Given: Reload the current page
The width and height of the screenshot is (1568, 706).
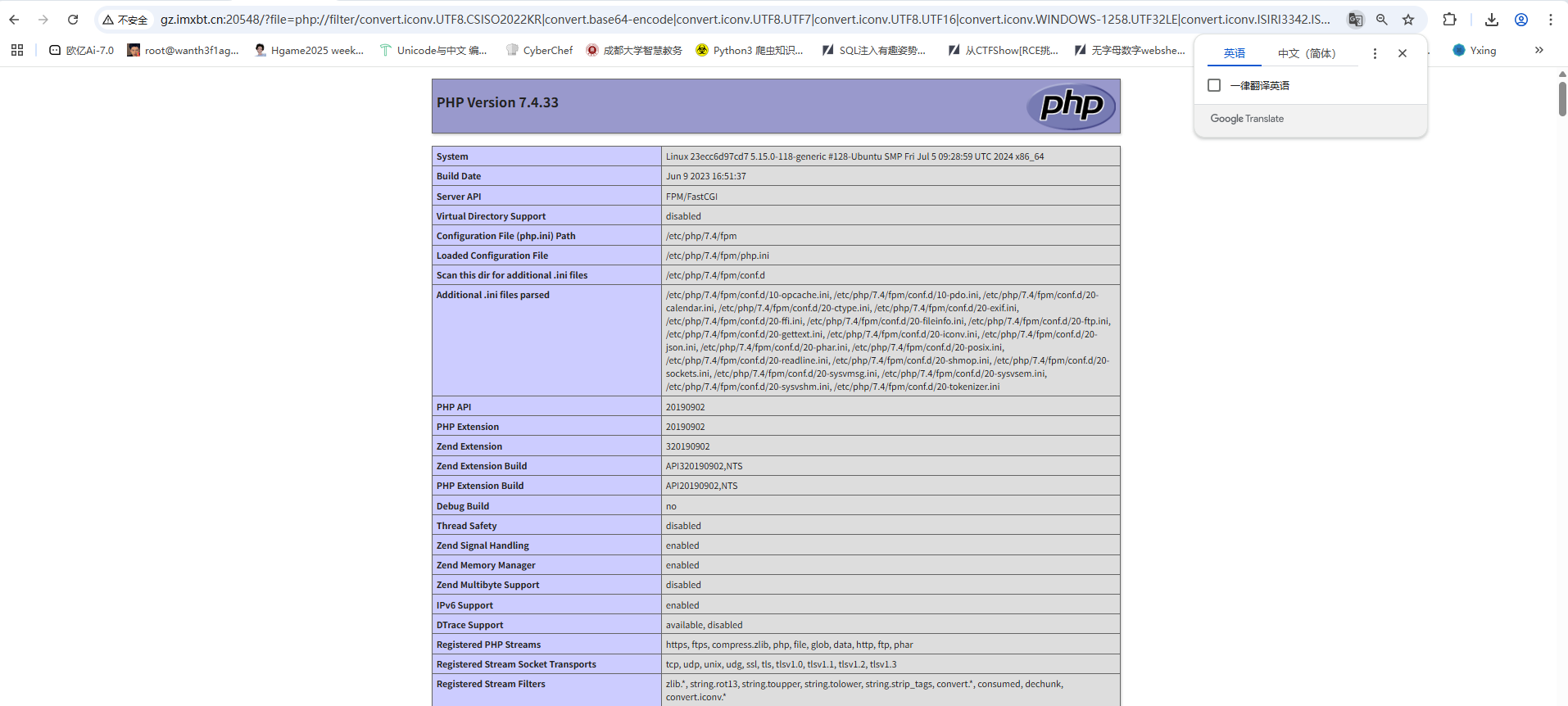Looking at the screenshot, I should (x=73, y=20).
